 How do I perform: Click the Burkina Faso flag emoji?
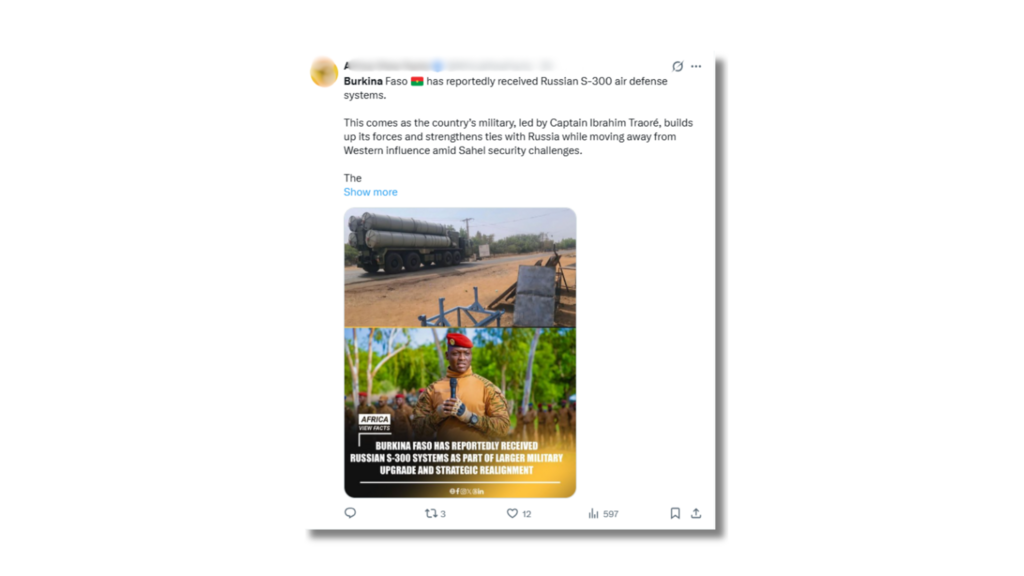pyautogui.click(x=417, y=81)
